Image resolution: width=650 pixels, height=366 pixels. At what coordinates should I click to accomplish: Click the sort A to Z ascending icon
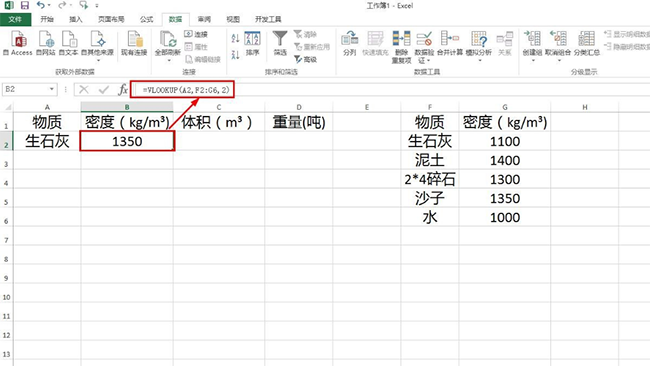[235, 39]
